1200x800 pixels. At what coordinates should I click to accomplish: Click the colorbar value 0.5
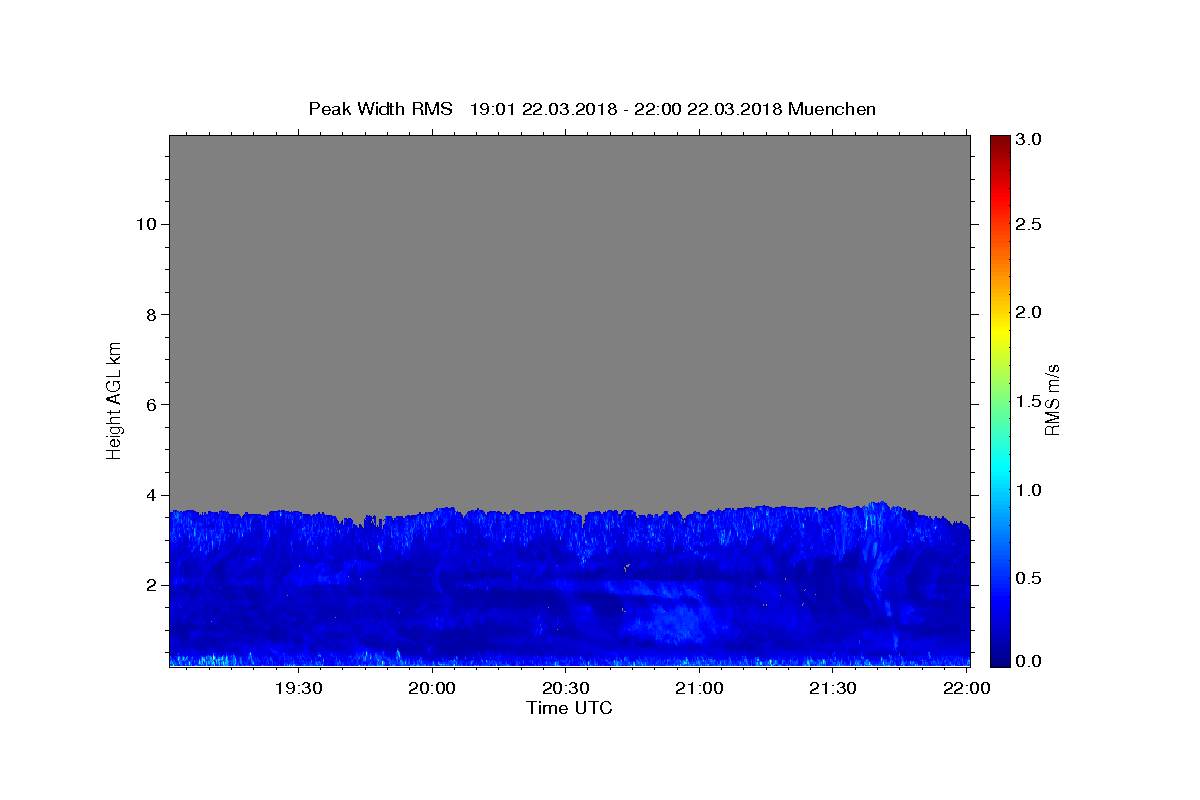[x=1029, y=578]
